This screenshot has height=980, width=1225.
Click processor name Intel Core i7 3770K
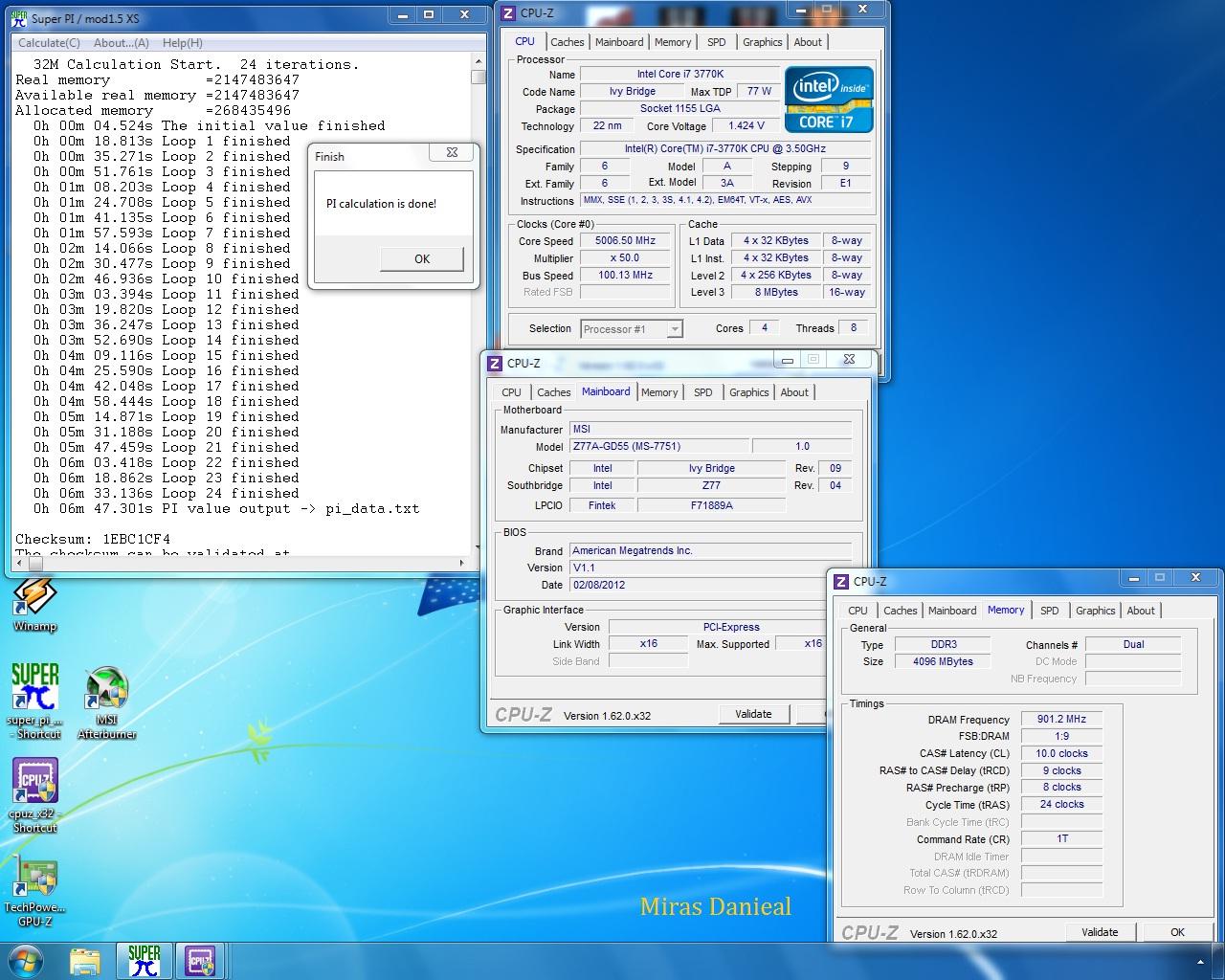click(680, 75)
